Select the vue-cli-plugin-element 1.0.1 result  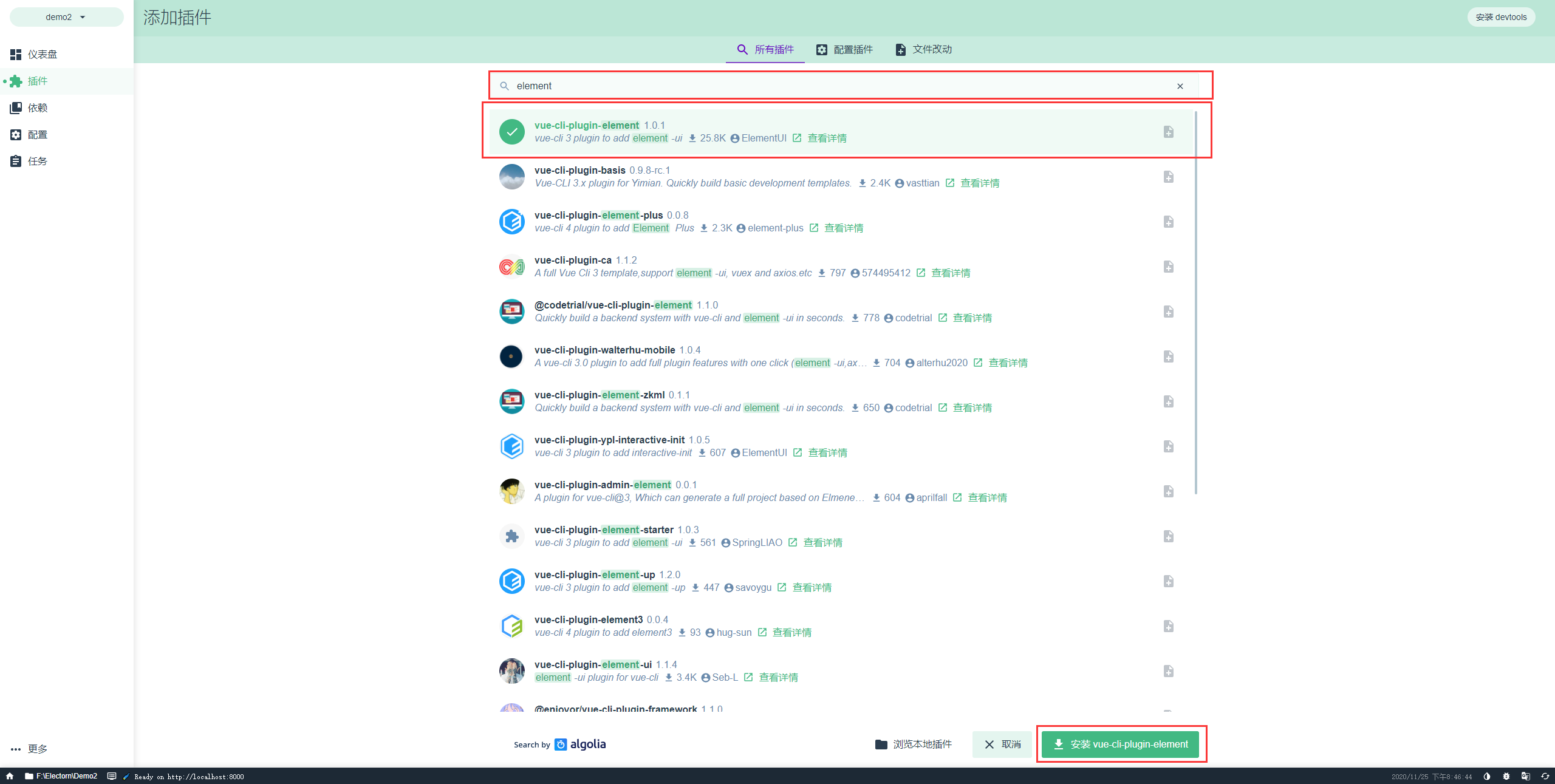click(841, 132)
